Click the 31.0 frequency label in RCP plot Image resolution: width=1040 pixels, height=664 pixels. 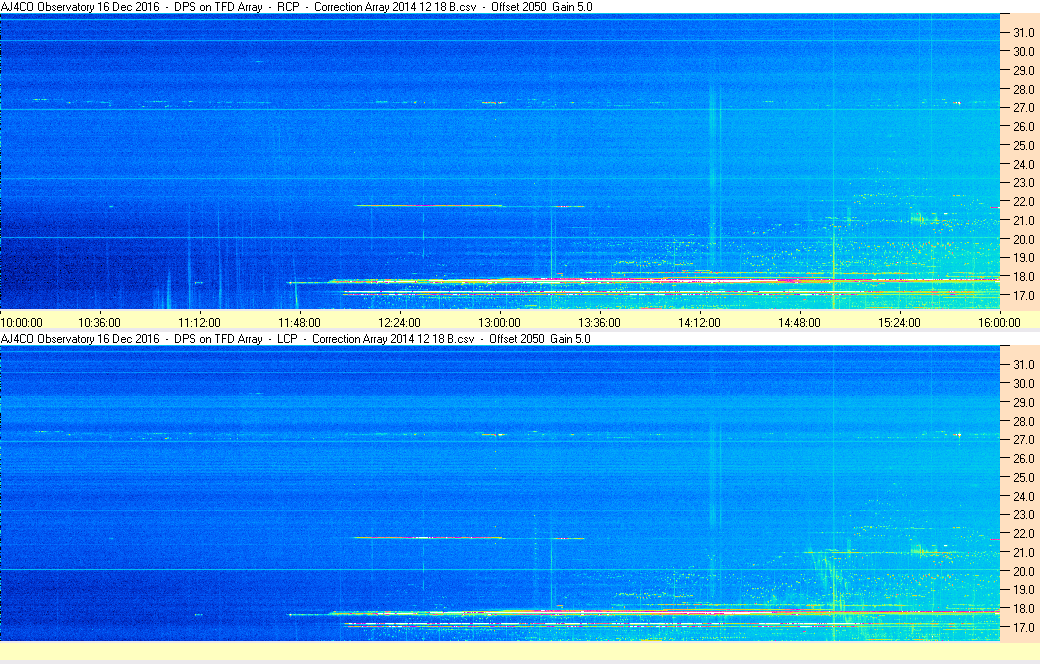tap(1023, 33)
